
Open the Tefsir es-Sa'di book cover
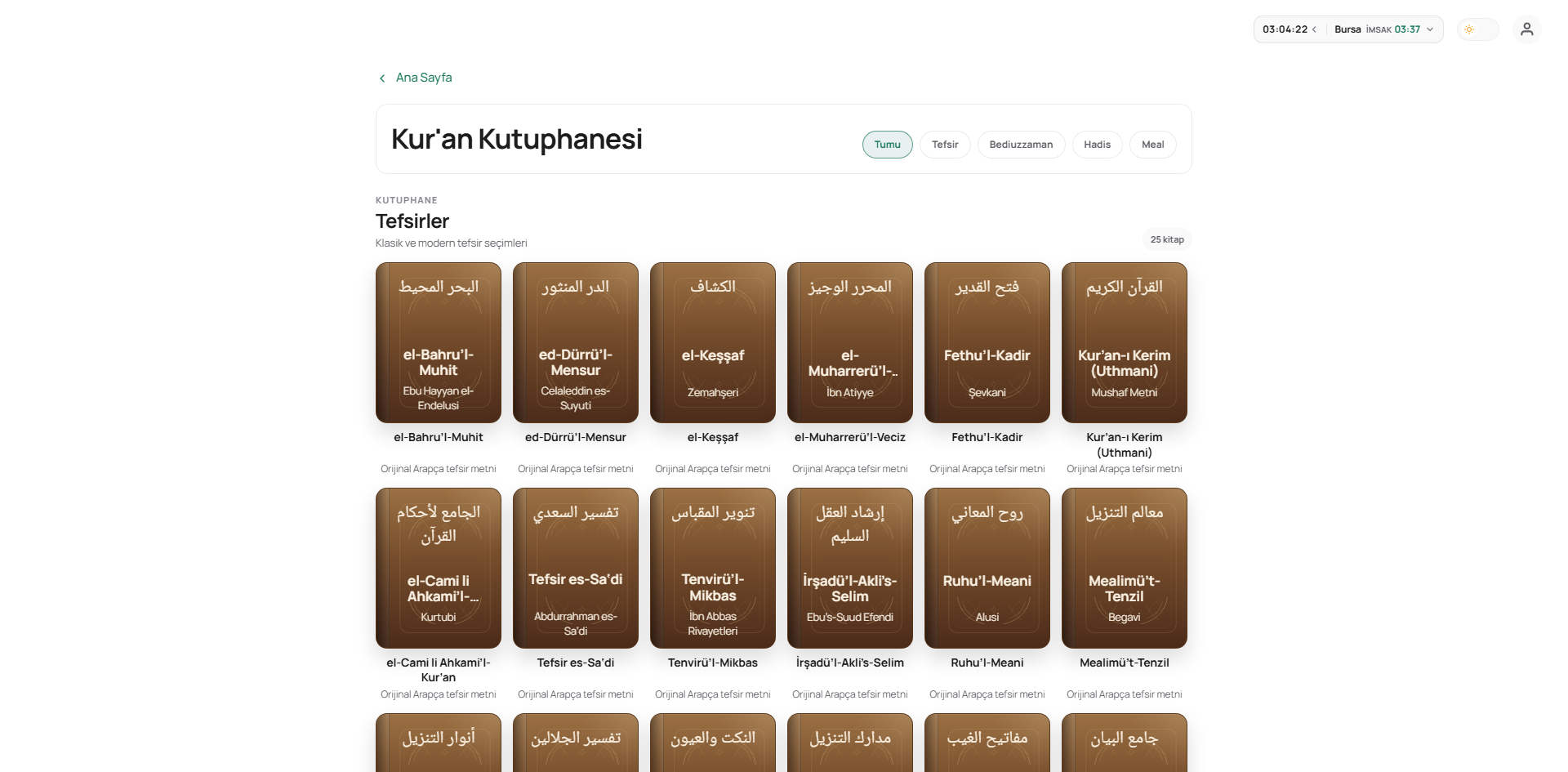(x=576, y=568)
